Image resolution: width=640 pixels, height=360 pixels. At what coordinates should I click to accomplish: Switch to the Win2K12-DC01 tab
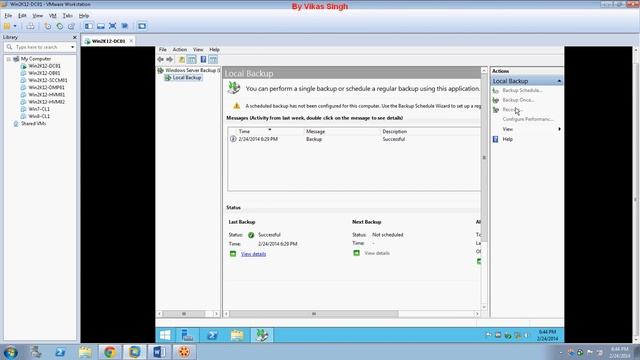pyautogui.click(x=108, y=41)
